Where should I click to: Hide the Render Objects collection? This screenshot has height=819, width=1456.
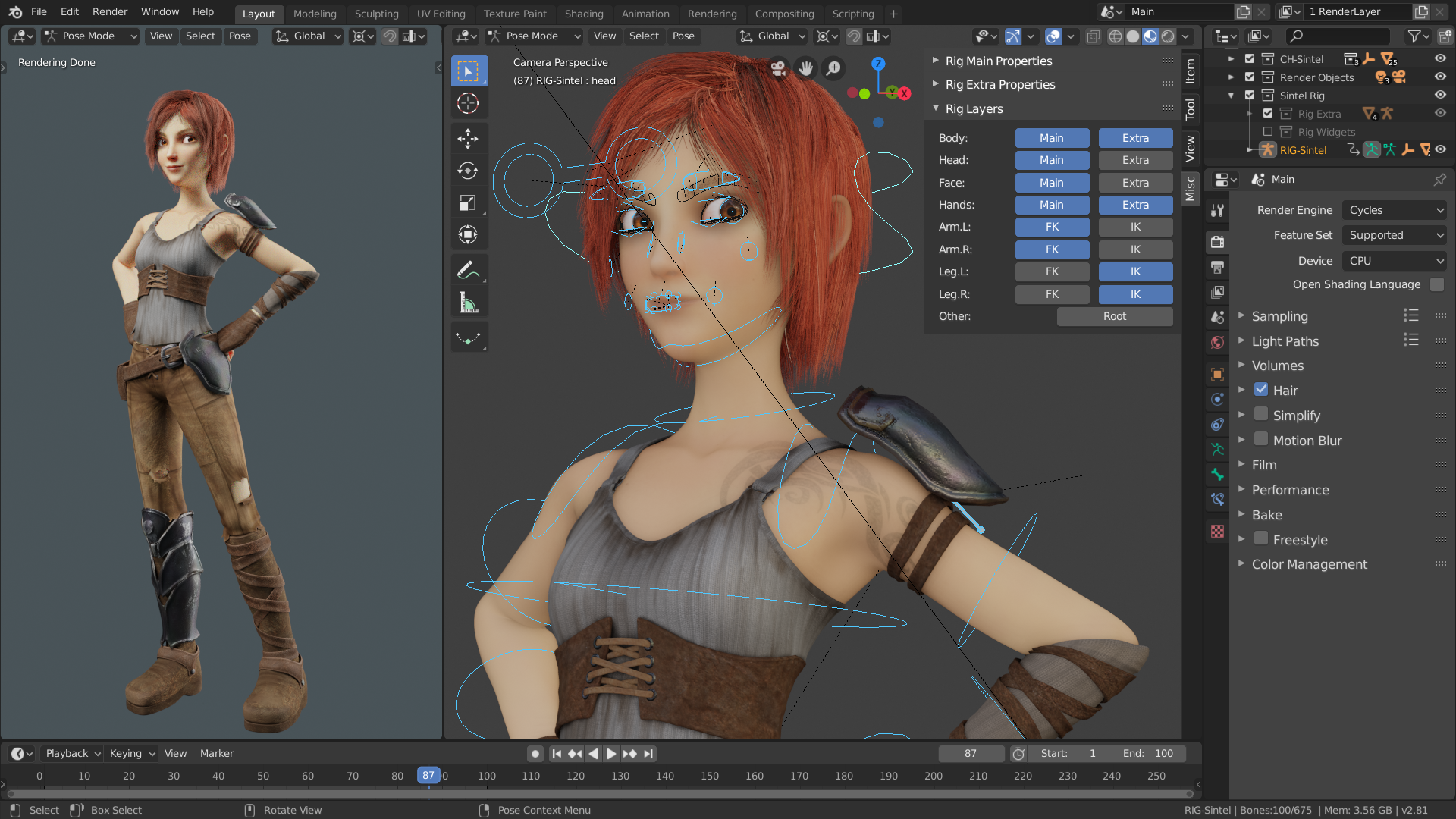tap(1440, 77)
